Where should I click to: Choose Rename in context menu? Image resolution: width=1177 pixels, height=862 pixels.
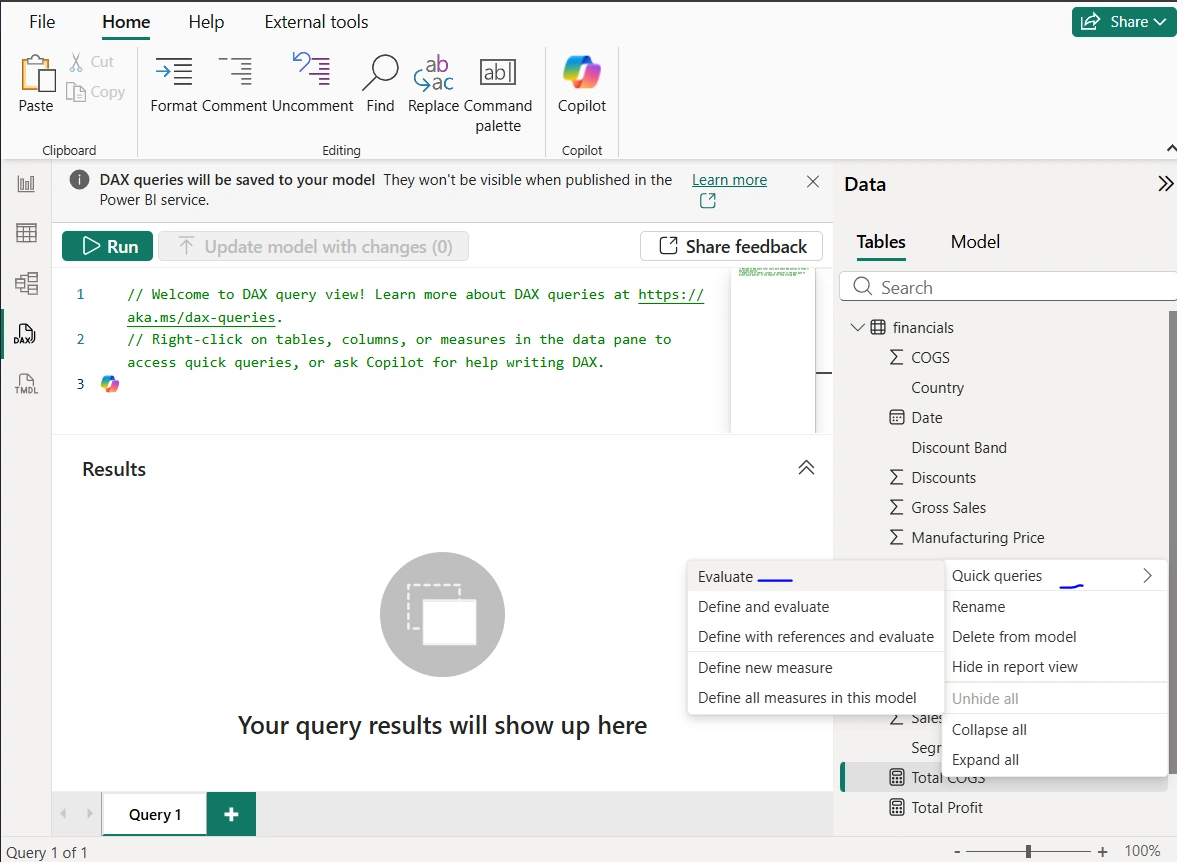click(x=1055, y=607)
